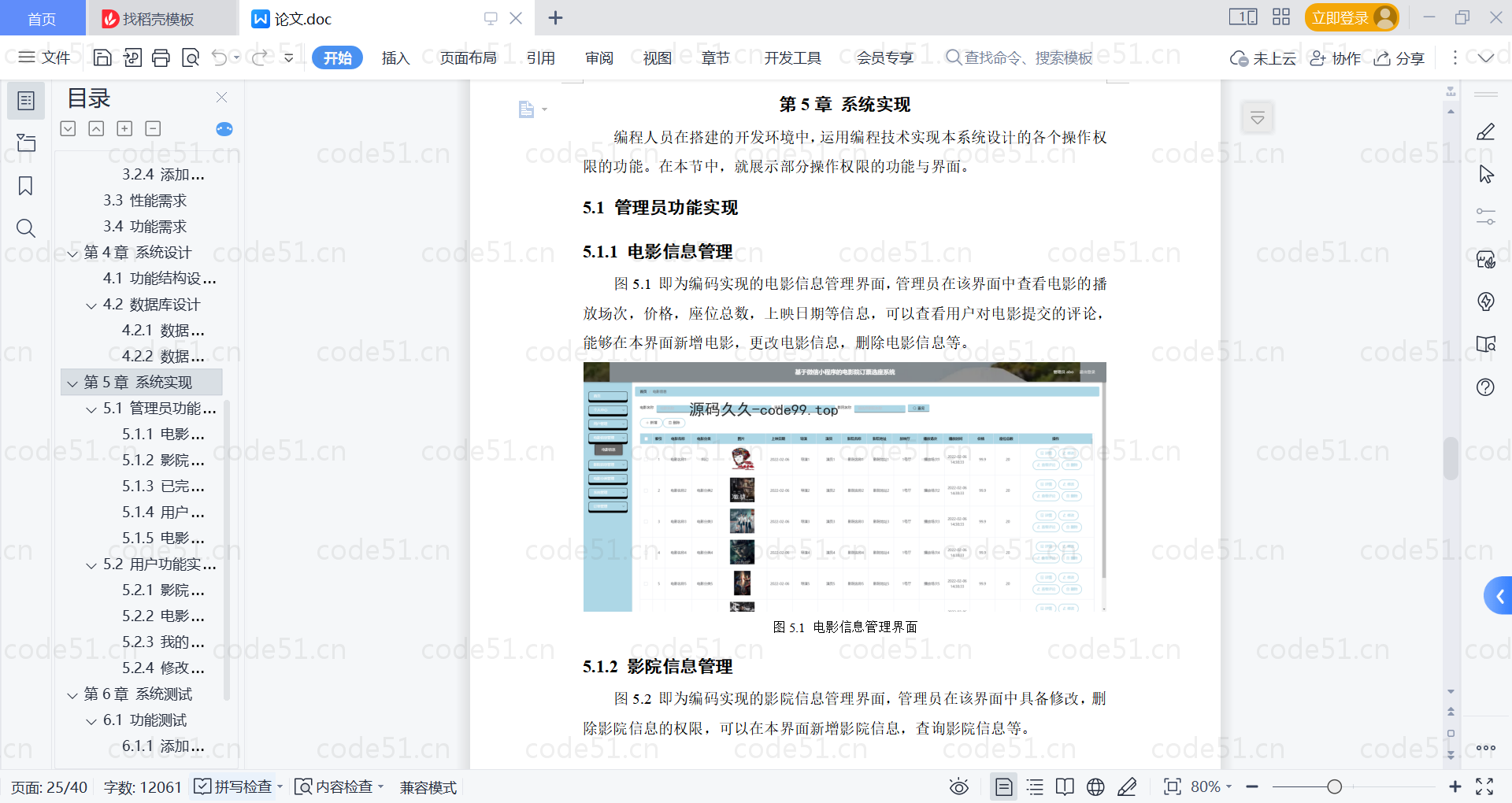Image resolution: width=1512 pixels, height=803 pixels.
Task: Switch to reading view icon in status bar
Action: pyautogui.click(x=1065, y=786)
